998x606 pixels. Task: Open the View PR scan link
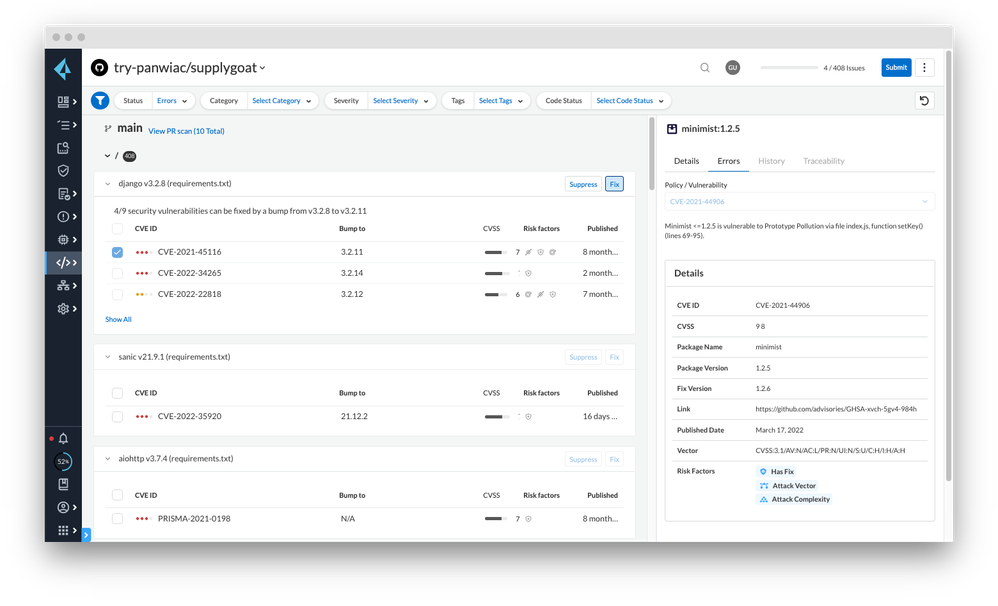coord(186,131)
